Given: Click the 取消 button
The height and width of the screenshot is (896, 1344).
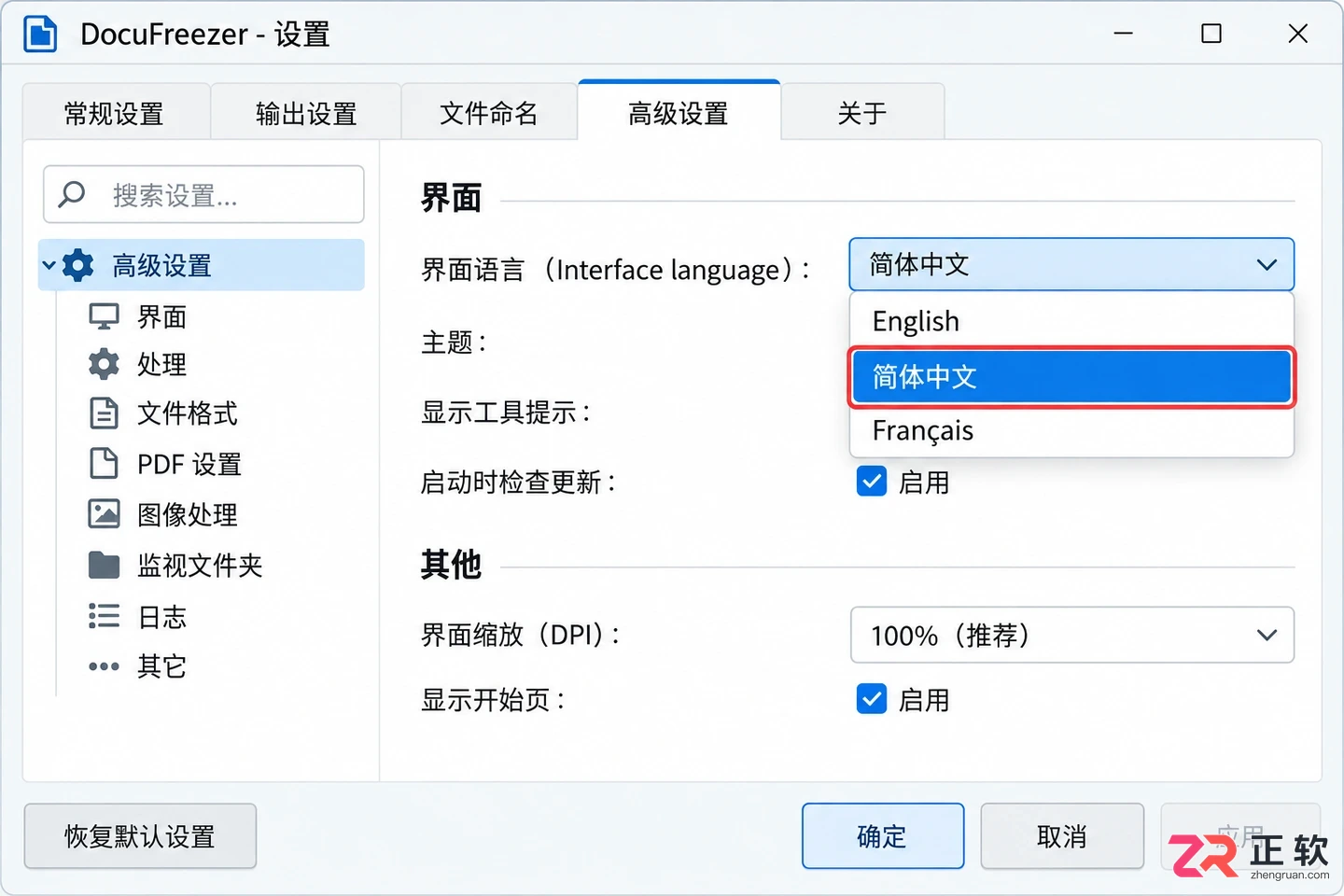Looking at the screenshot, I should point(1062,836).
